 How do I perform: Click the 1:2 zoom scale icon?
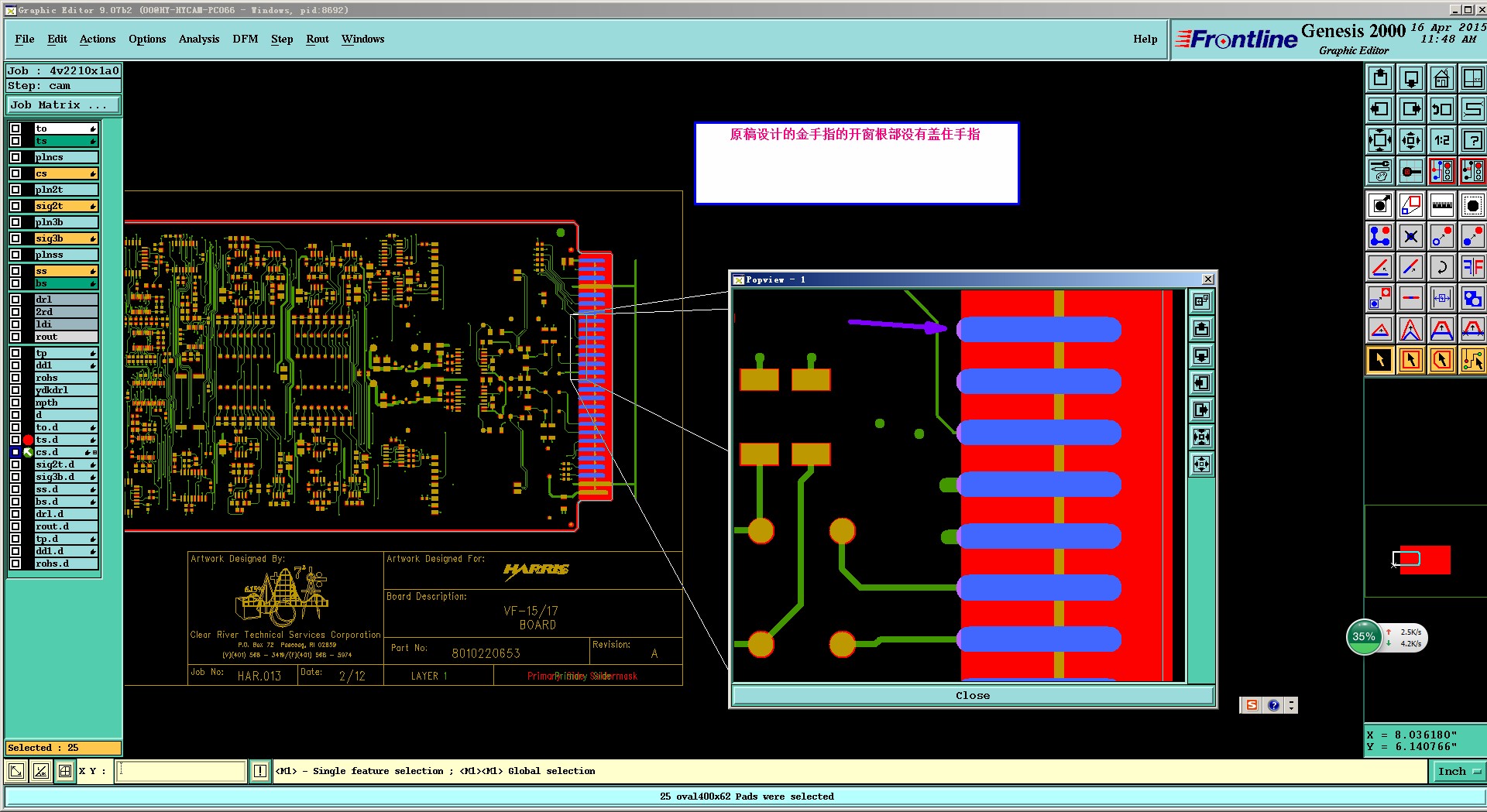pyautogui.click(x=1441, y=140)
